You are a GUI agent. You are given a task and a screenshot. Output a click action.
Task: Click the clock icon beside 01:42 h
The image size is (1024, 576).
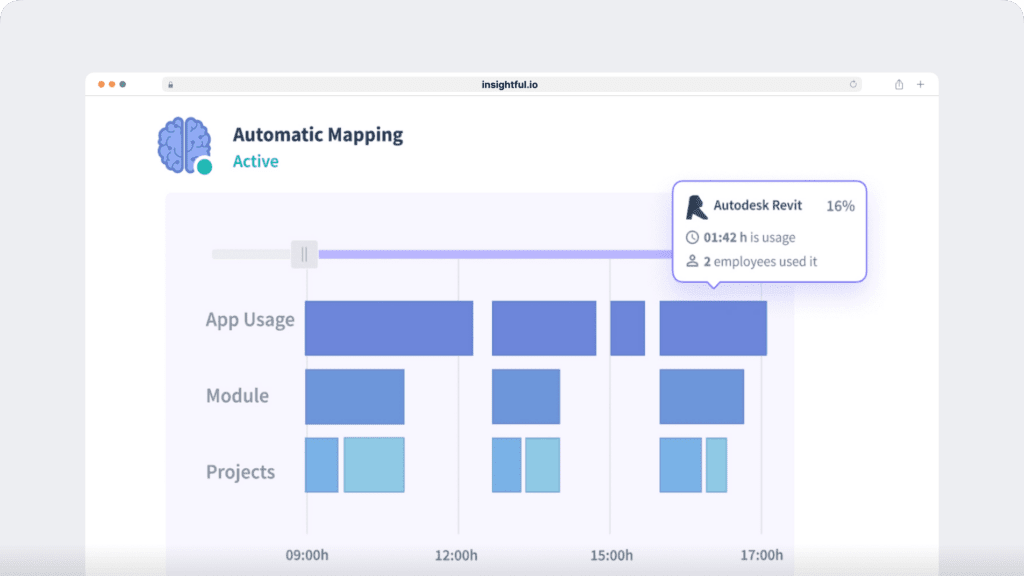tap(692, 237)
